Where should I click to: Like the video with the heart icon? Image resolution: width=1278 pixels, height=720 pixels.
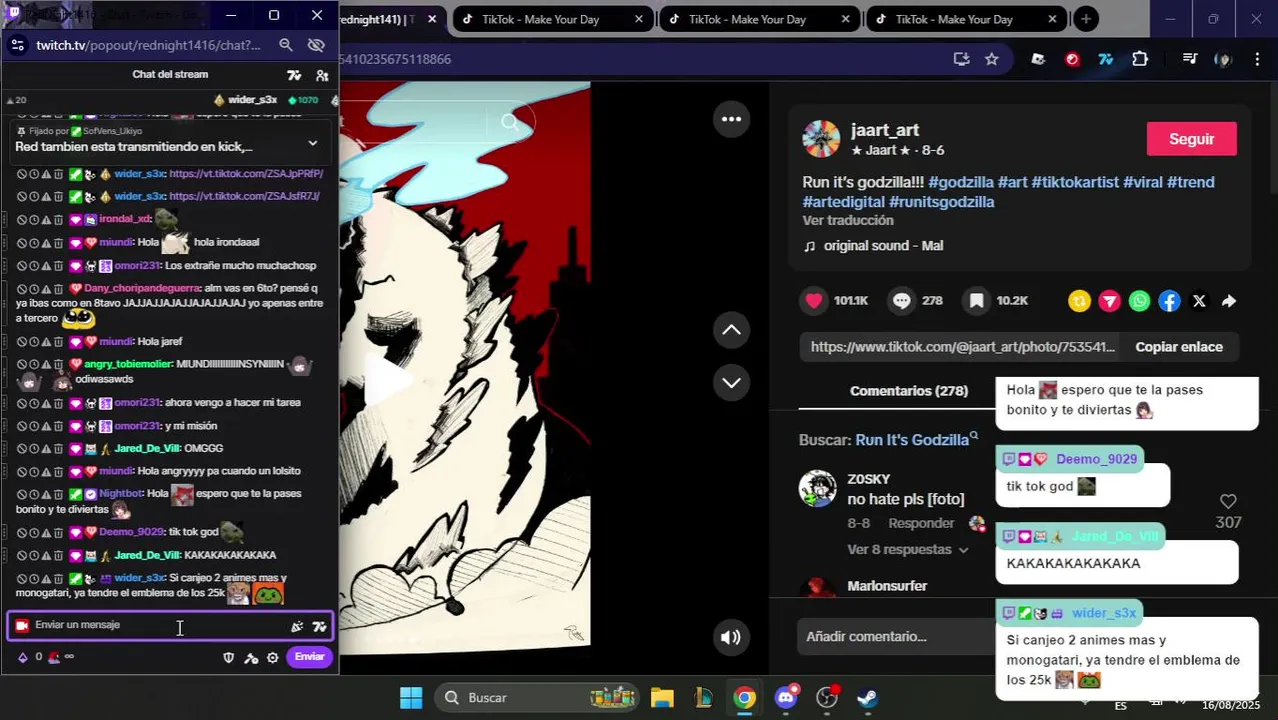point(814,300)
